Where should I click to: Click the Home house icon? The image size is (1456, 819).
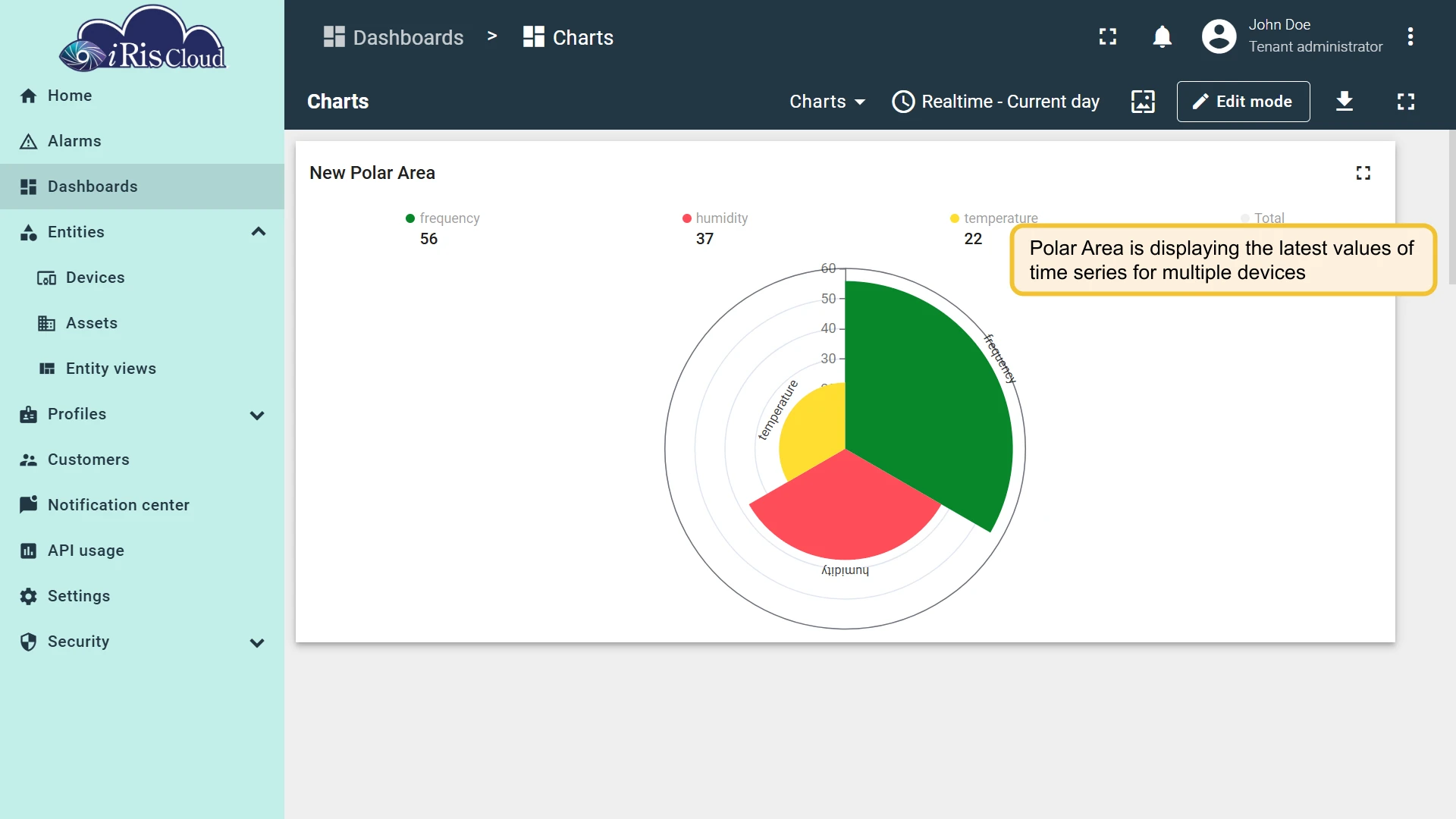[x=29, y=96]
